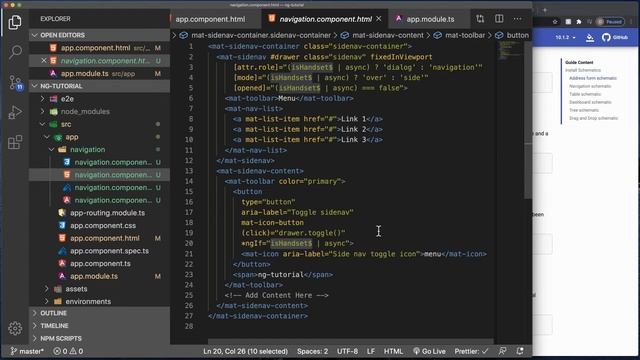Expand the Outline section
Image resolution: width=640 pixels, height=360 pixels.
click(x=100, y=313)
